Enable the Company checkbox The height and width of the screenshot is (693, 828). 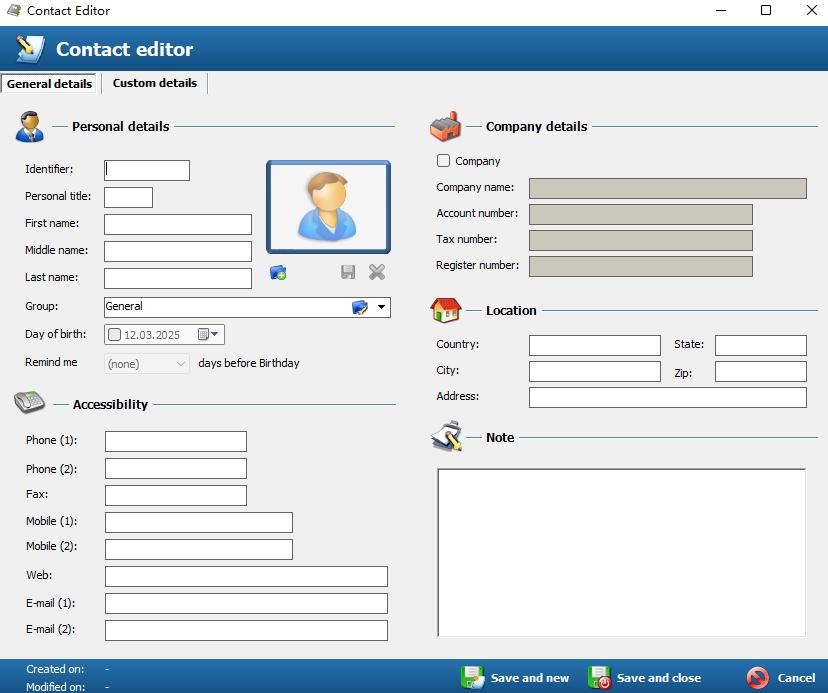[443, 160]
